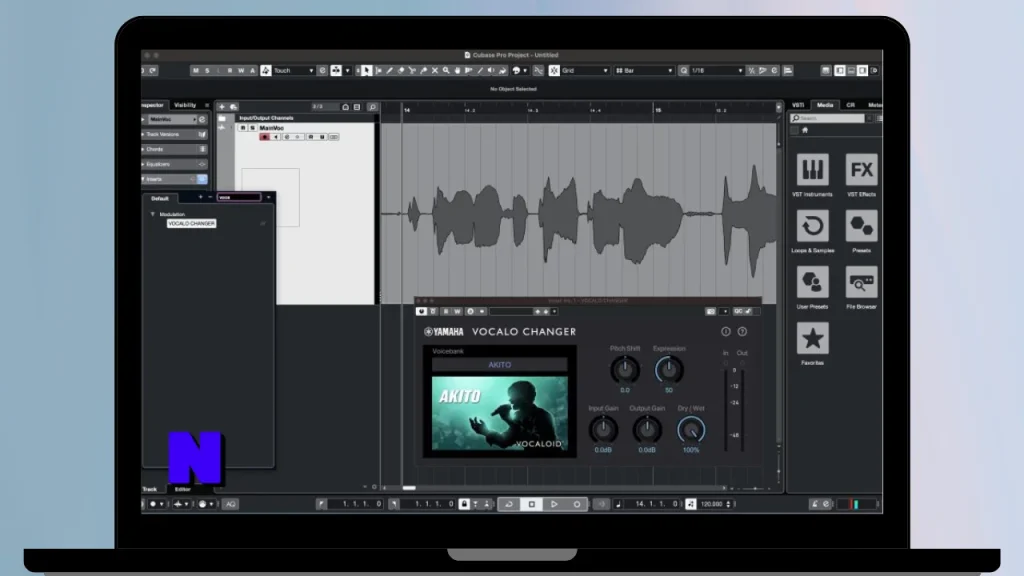
Task: Toggle monitor on MainVoc track
Action: pos(276,137)
